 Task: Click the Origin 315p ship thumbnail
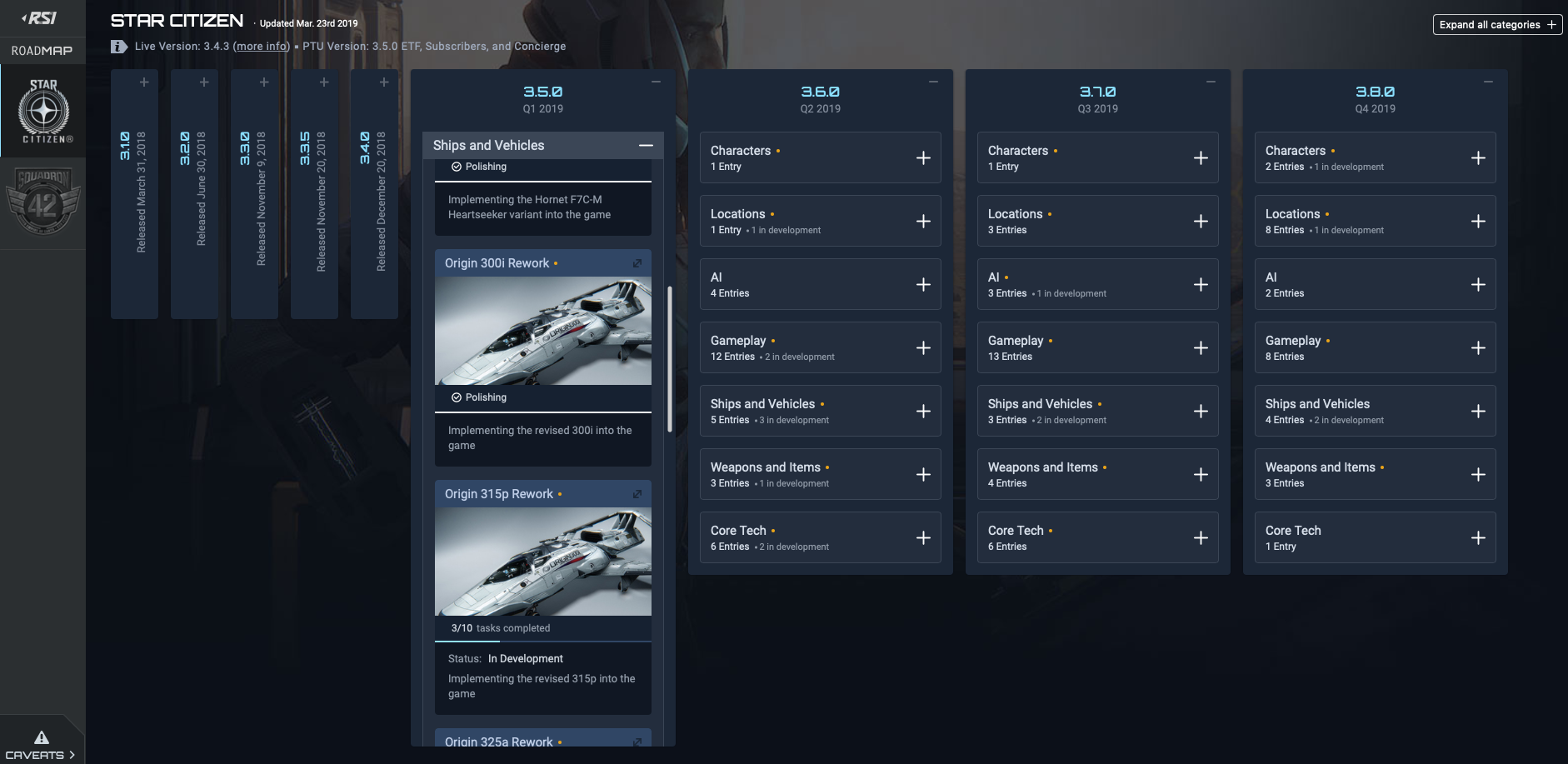point(543,562)
